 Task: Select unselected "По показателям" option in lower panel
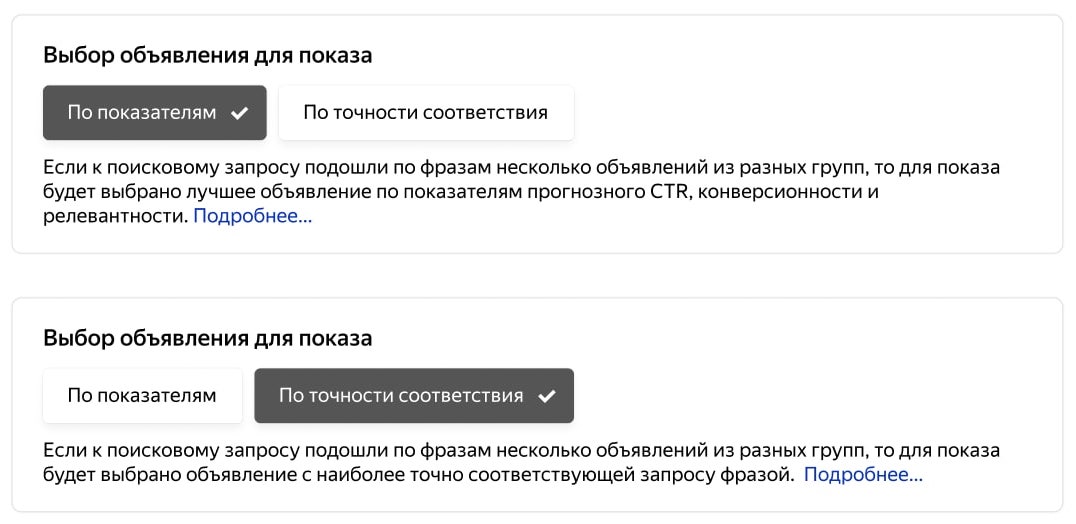point(142,396)
